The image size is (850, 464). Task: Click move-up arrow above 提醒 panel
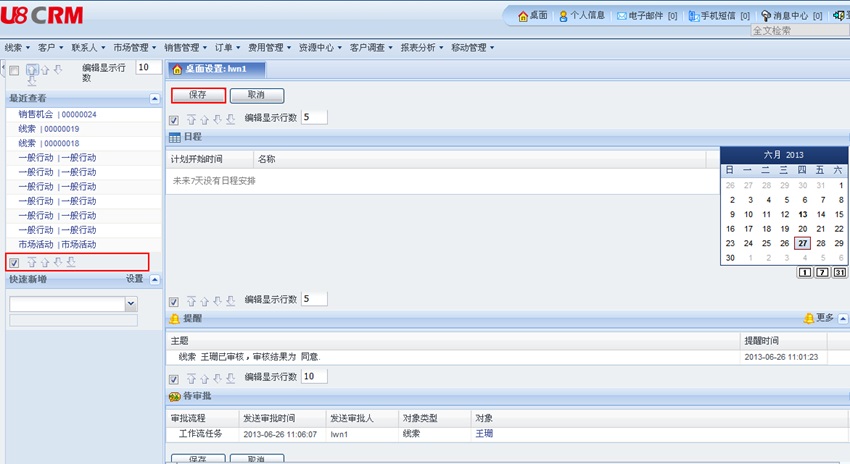204,301
